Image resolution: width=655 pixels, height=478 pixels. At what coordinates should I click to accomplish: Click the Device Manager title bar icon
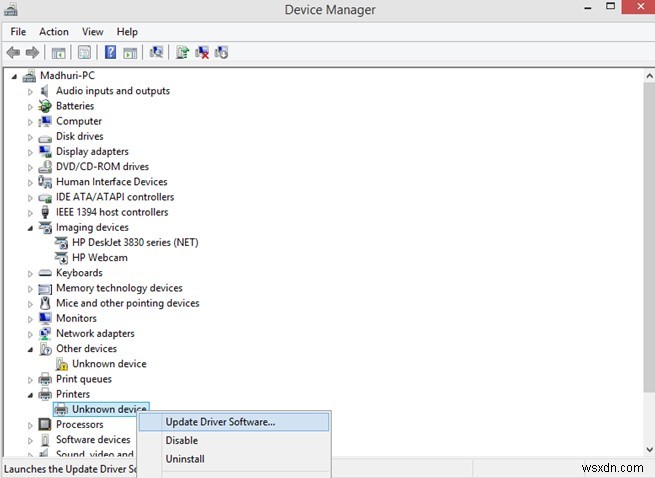(x=10, y=9)
